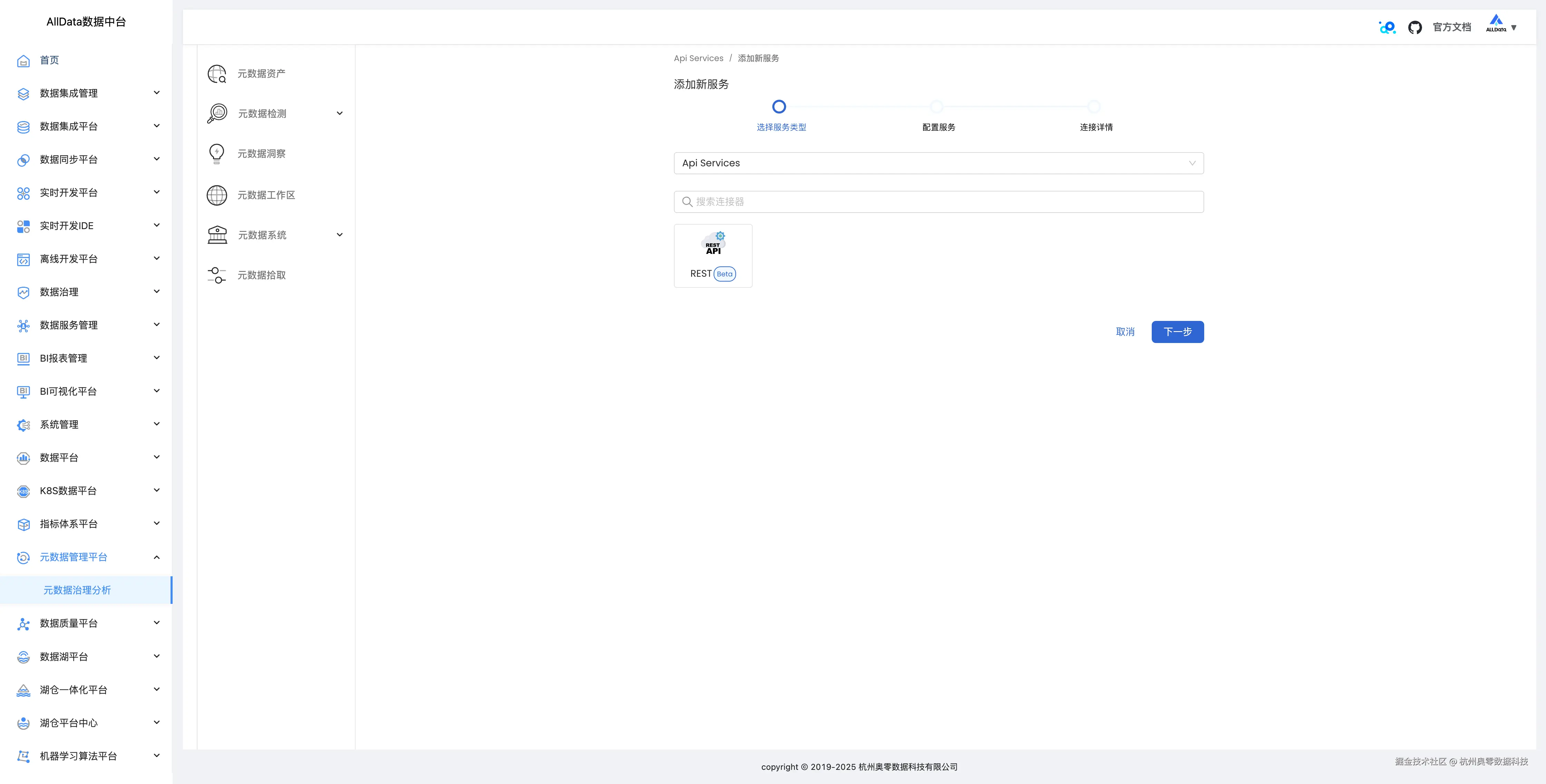Click the 元数据洞察 lightbulb icon
This screenshot has height=784, width=1546.
(x=217, y=154)
